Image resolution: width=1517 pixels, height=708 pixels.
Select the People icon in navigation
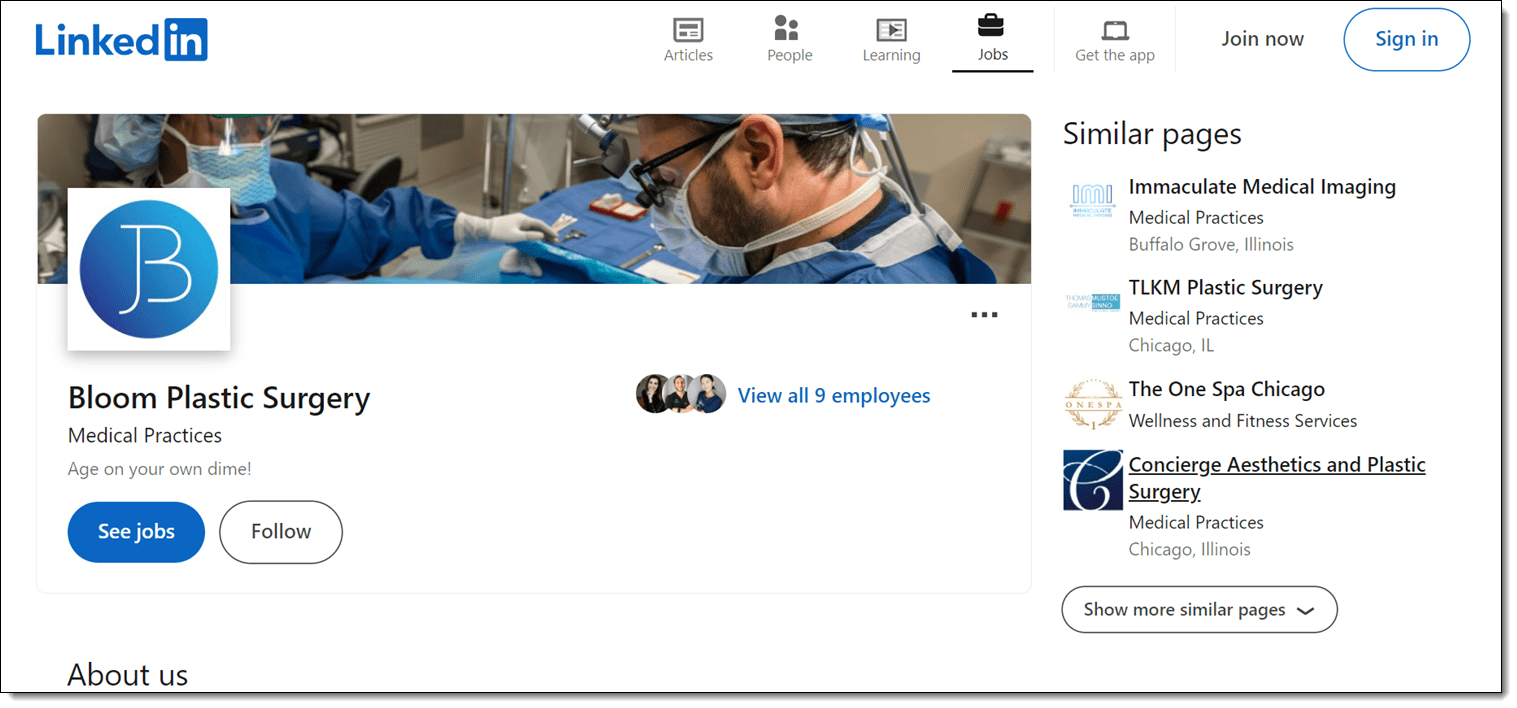[788, 28]
